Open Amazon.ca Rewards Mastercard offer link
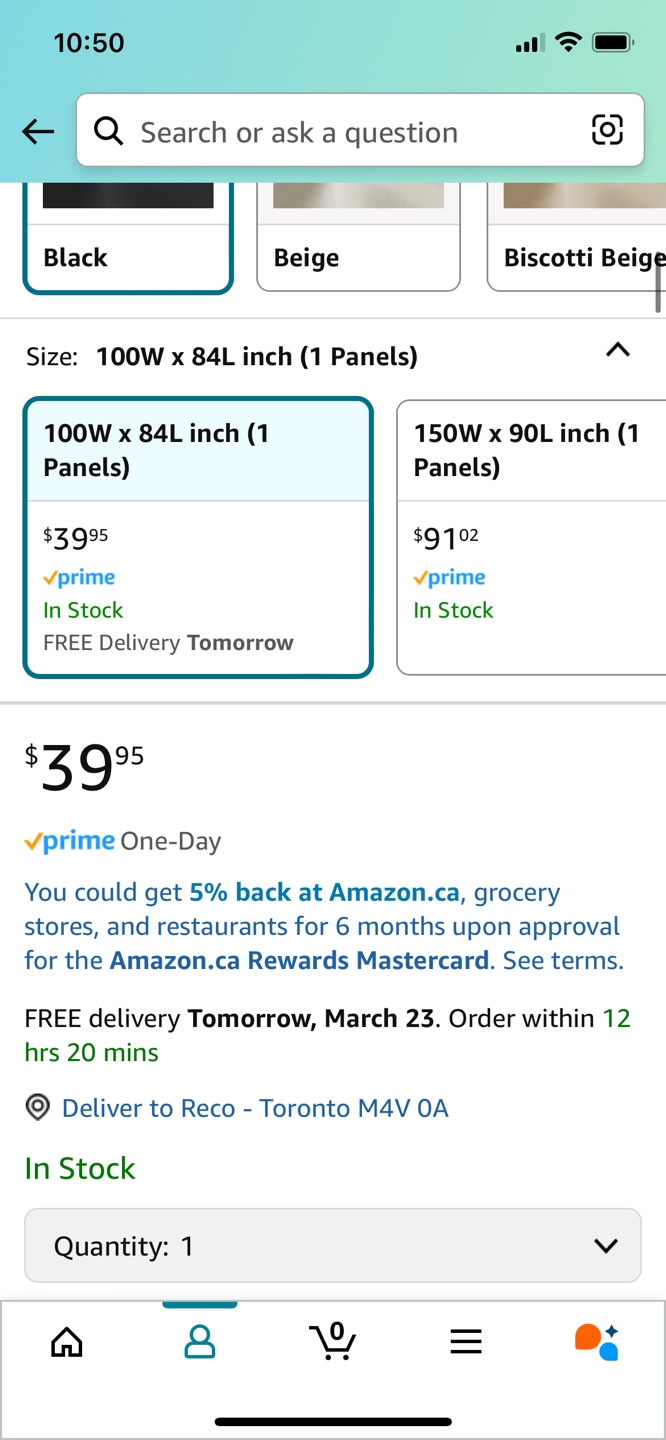 click(300, 960)
